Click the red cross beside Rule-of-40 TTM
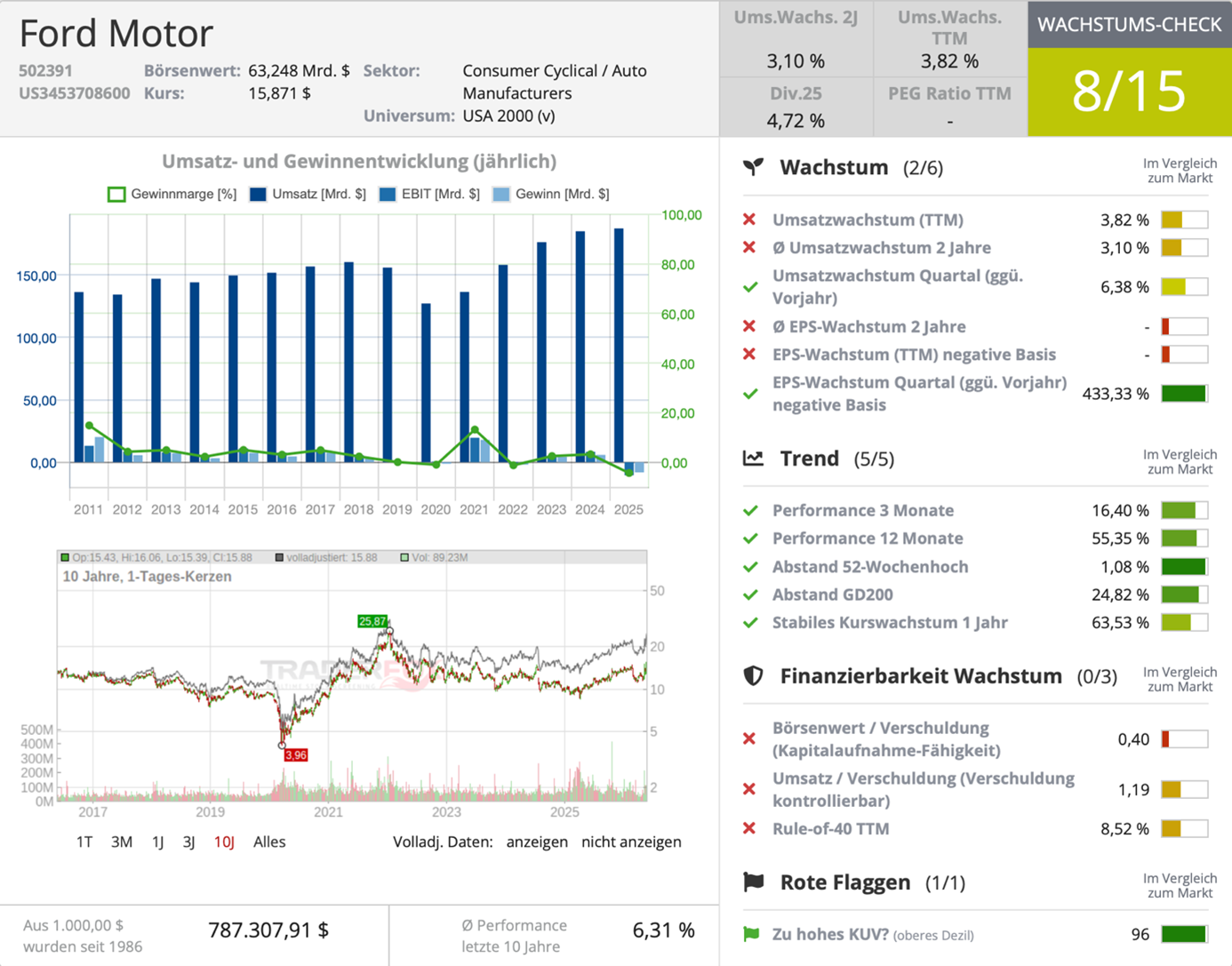This screenshot has height=966, width=1232. click(749, 828)
